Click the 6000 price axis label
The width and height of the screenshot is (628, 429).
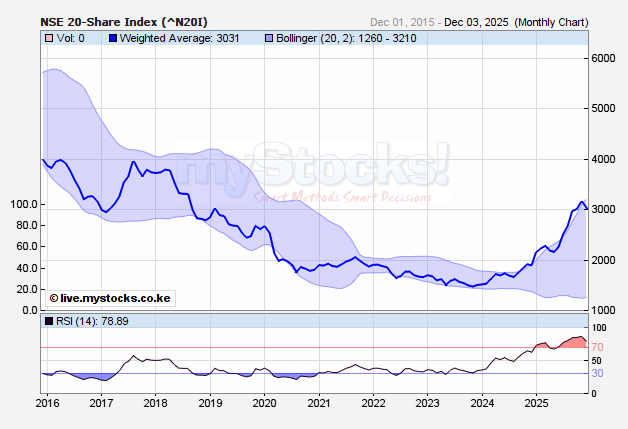tap(603, 58)
